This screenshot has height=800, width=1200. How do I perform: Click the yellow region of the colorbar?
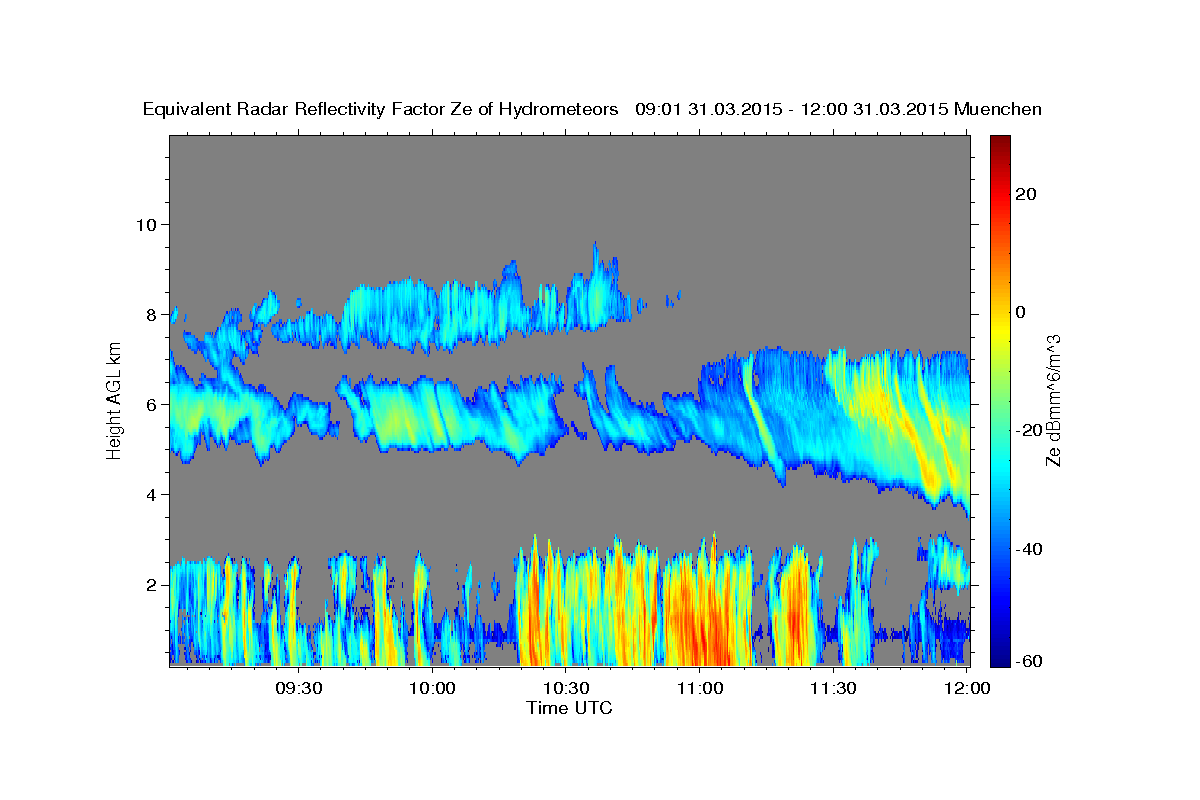point(999,330)
